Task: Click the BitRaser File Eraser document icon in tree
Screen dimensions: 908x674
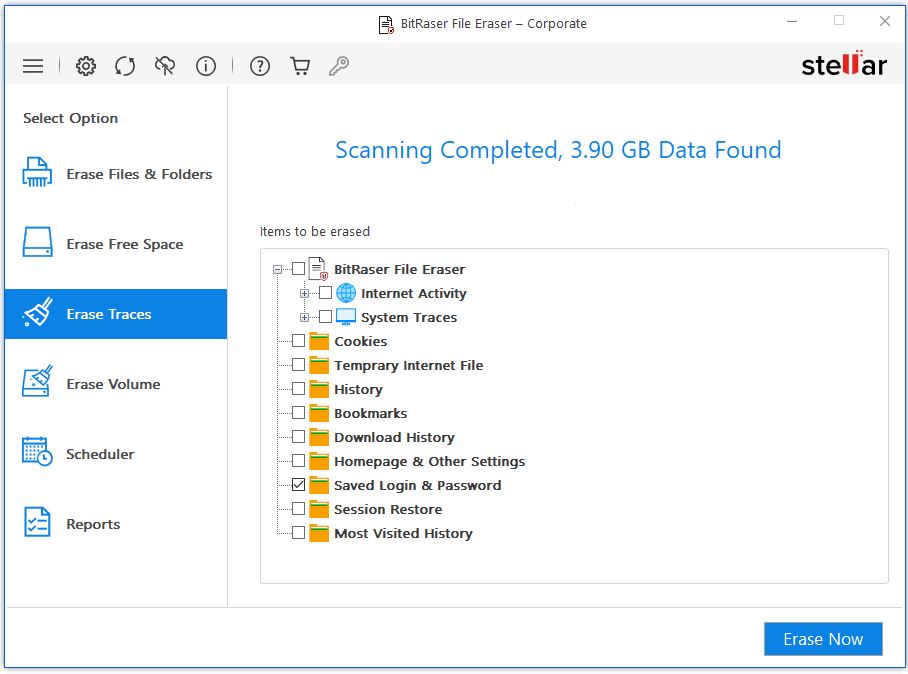Action: (x=318, y=269)
